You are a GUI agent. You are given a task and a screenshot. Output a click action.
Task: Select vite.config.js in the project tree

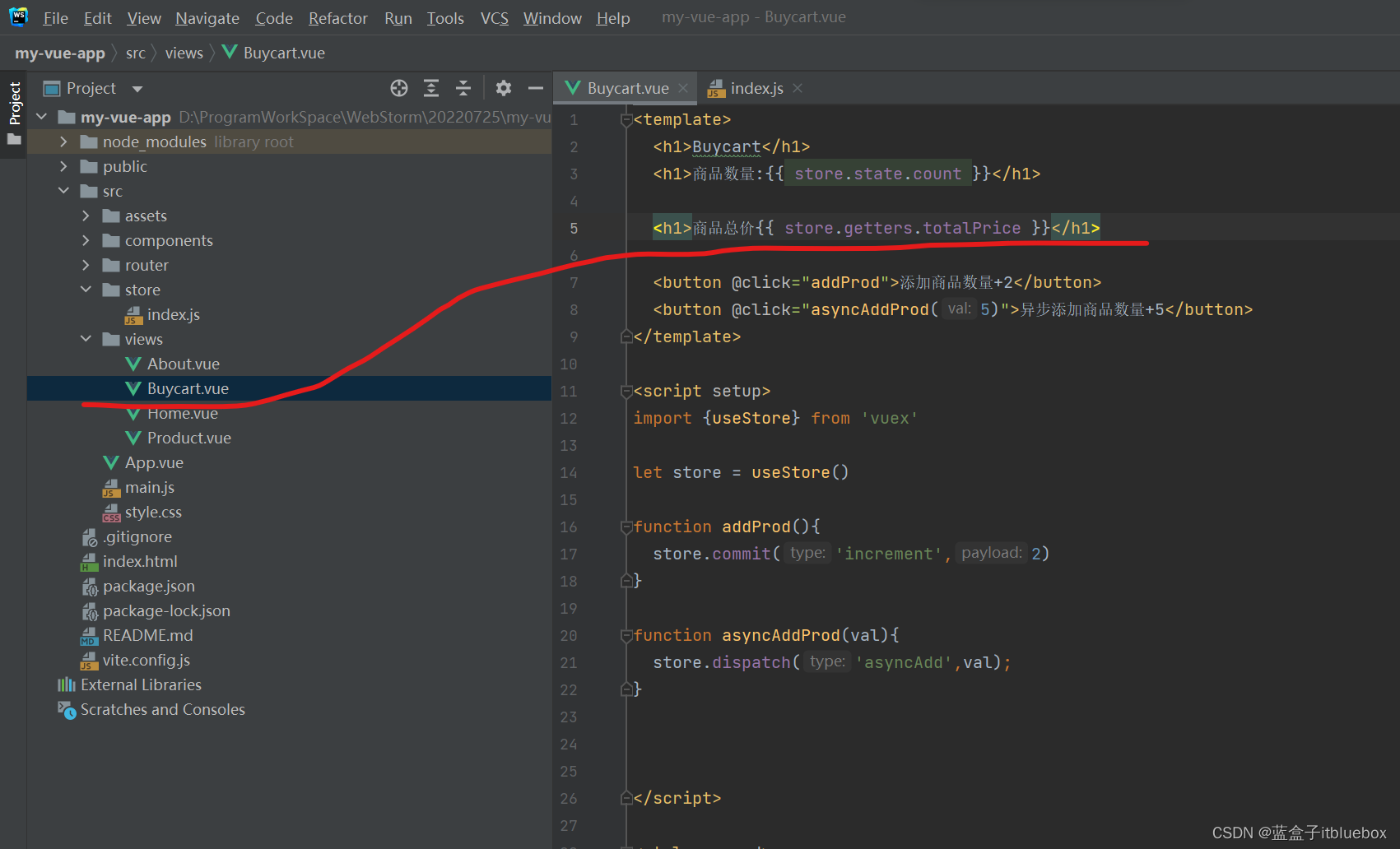[146, 660]
